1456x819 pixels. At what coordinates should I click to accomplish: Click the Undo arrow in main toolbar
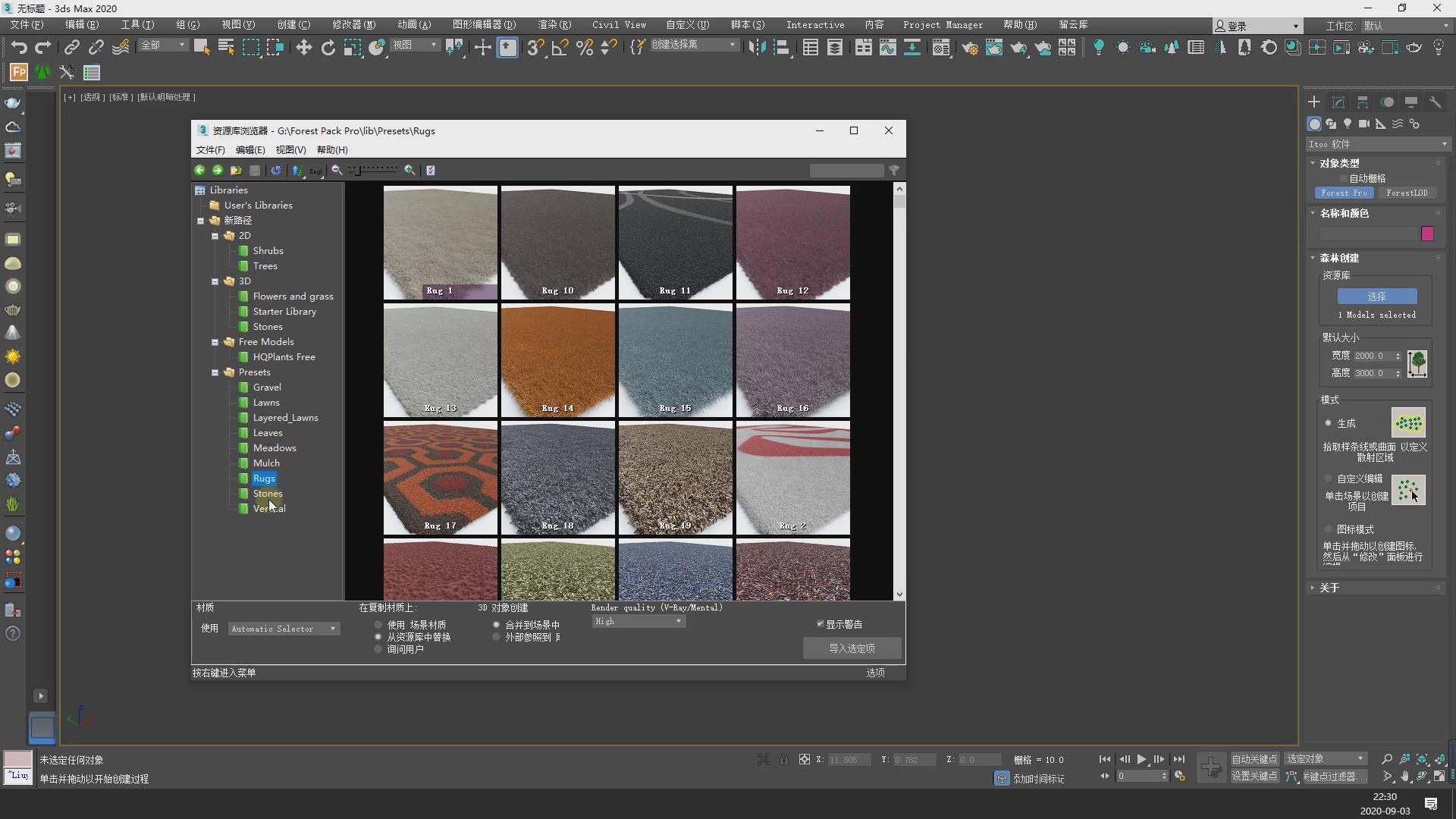[x=19, y=48]
